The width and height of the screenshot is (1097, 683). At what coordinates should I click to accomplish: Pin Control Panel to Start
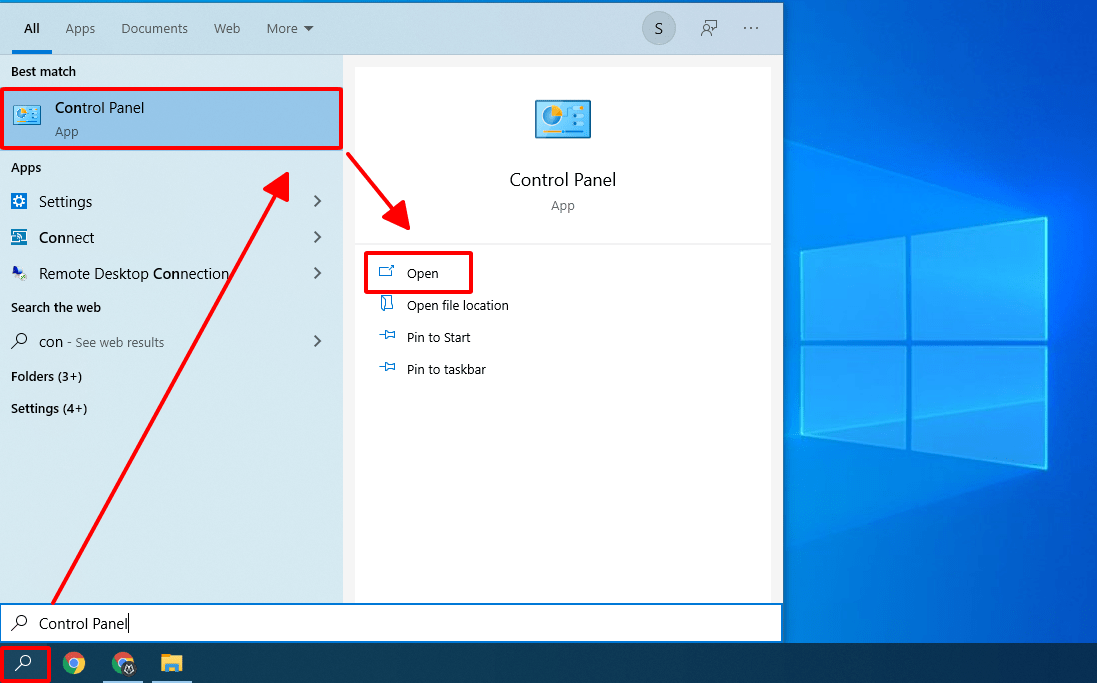pos(438,337)
